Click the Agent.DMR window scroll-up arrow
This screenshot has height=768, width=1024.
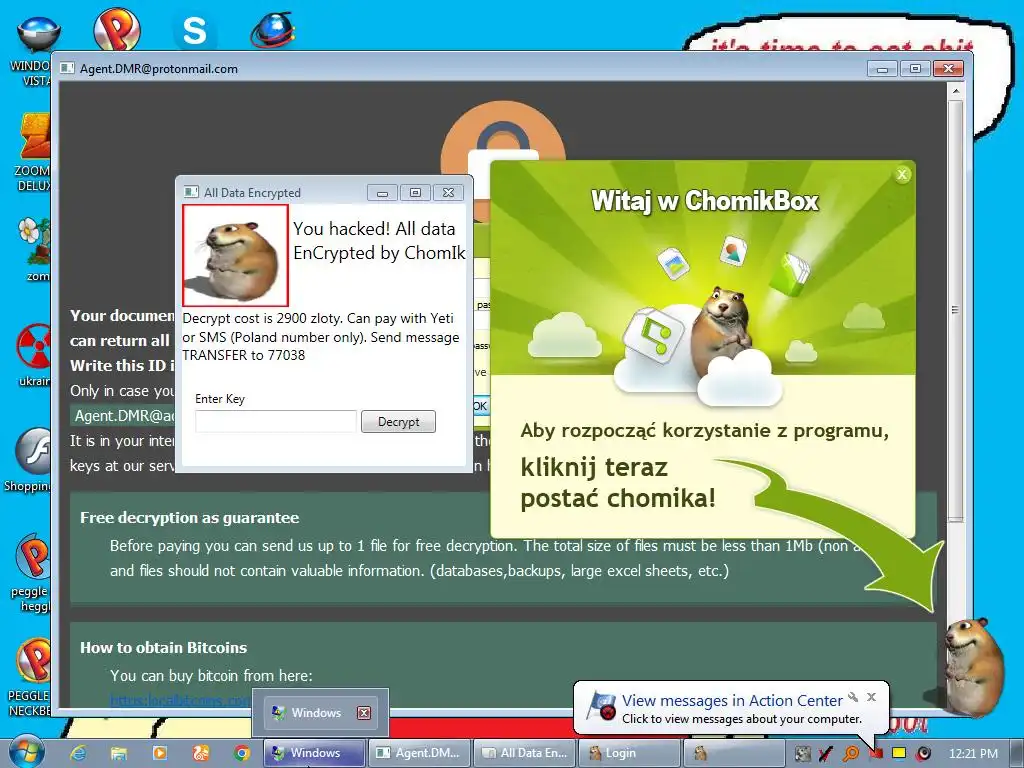click(955, 91)
